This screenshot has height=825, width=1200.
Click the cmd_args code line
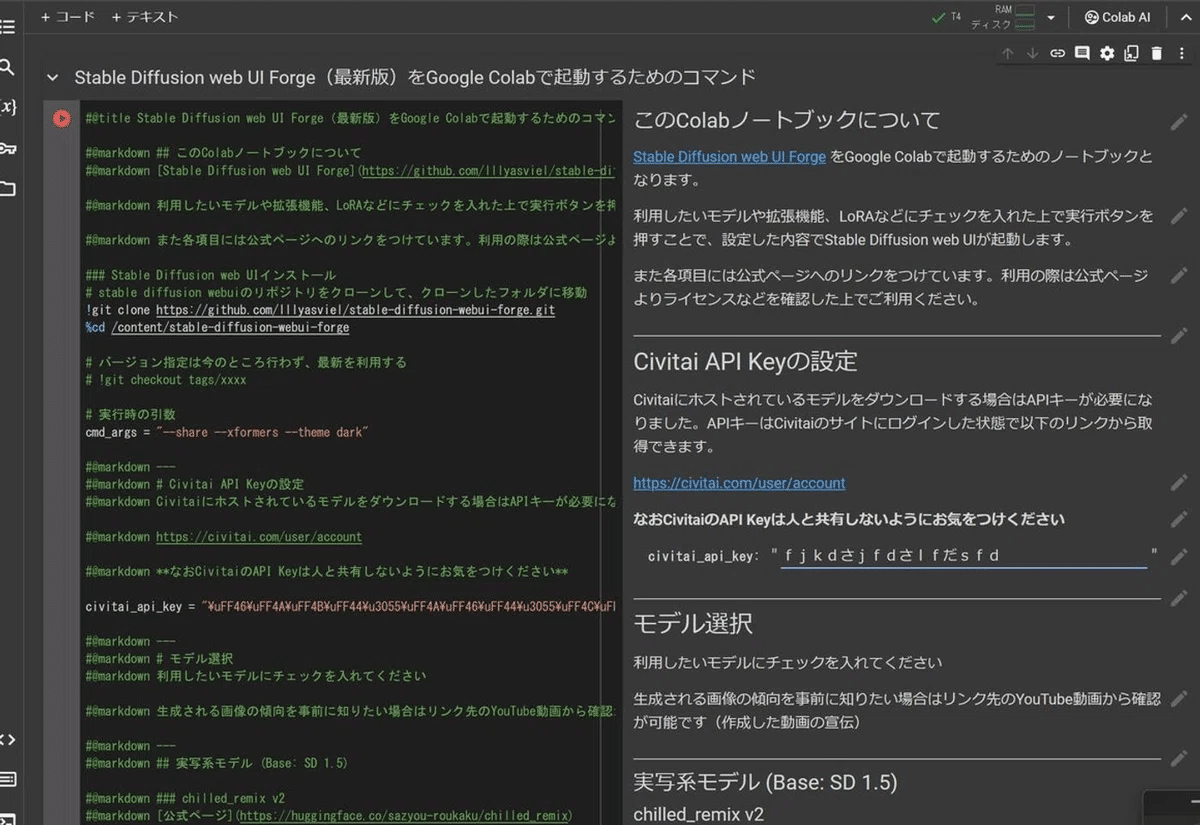click(x=227, y=432)
